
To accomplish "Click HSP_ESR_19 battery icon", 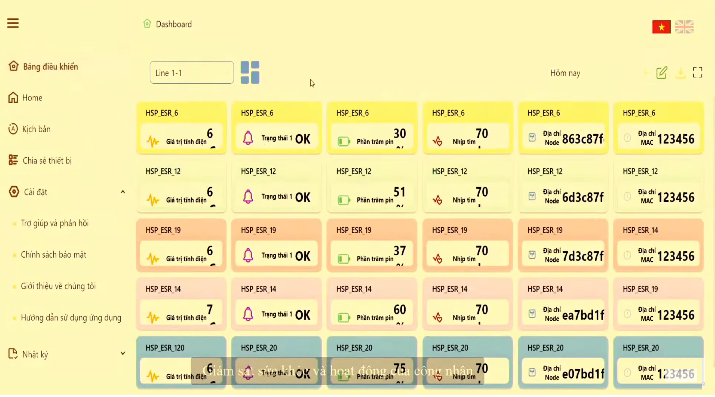I will point(343,259).
